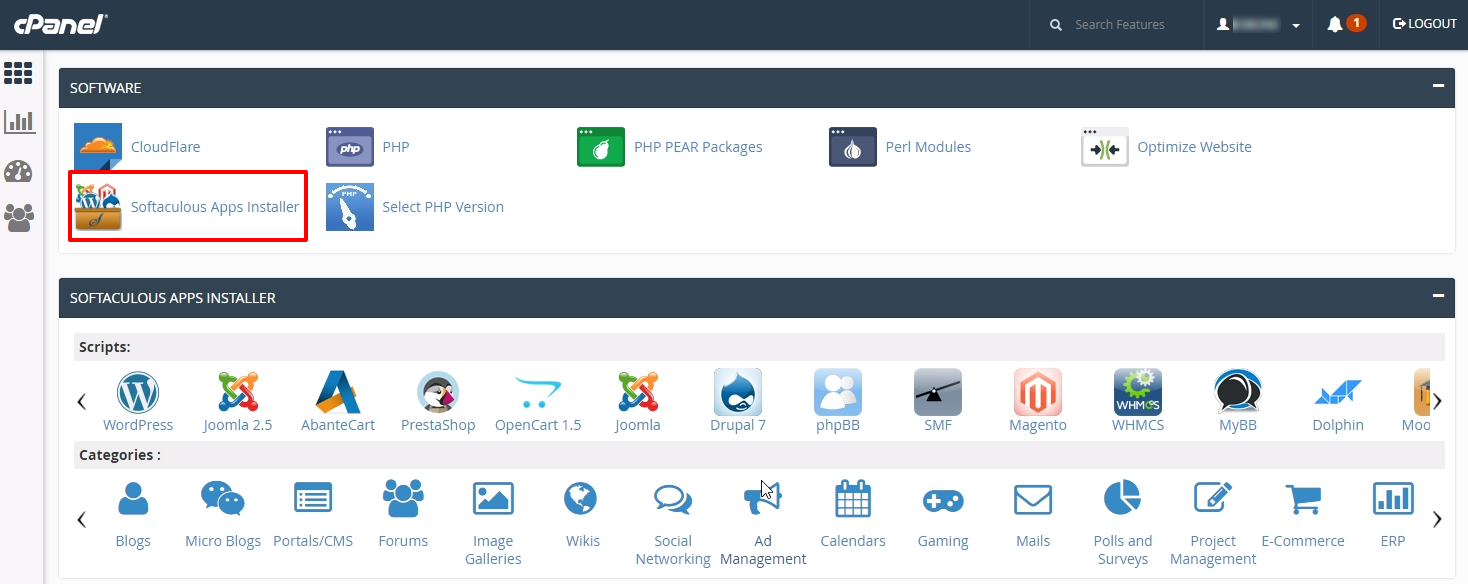Open the Perl Modules icon
Screen dimensions: 1468x584
[x=853, y=147]
